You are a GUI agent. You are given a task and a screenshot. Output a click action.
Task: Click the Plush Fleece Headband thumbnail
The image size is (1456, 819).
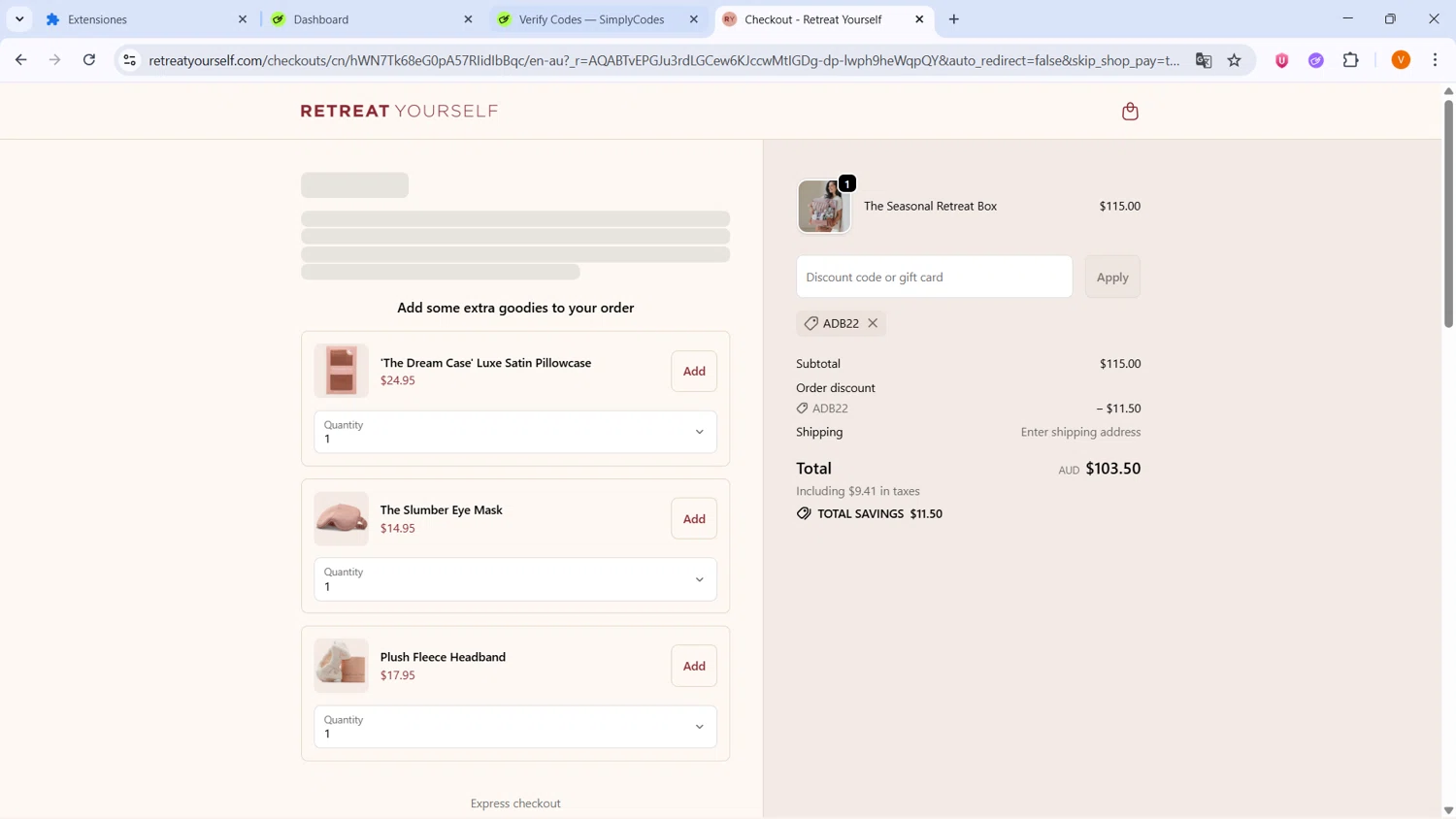click(341, 666)
